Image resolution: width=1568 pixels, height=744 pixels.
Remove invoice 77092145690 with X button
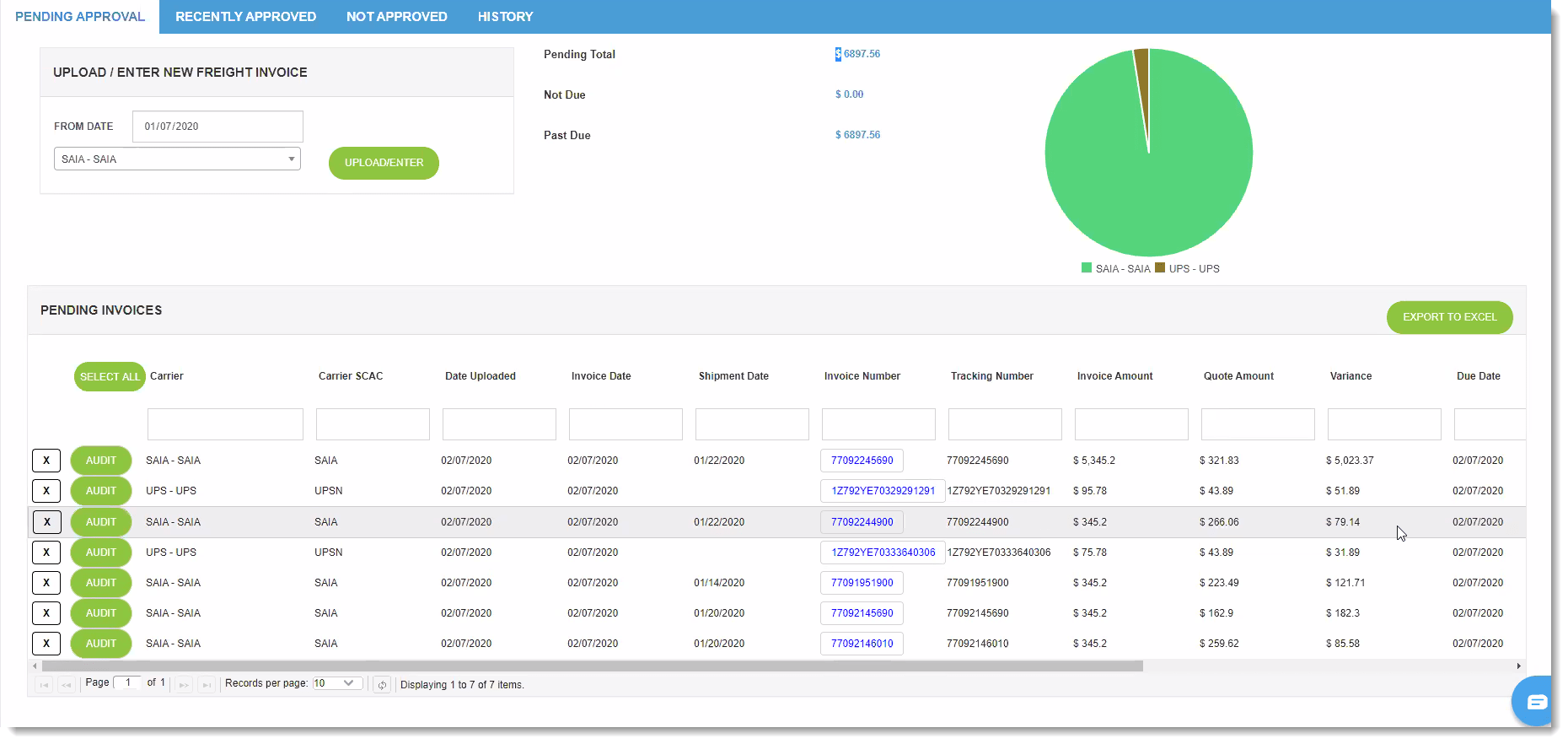point(46,613)
